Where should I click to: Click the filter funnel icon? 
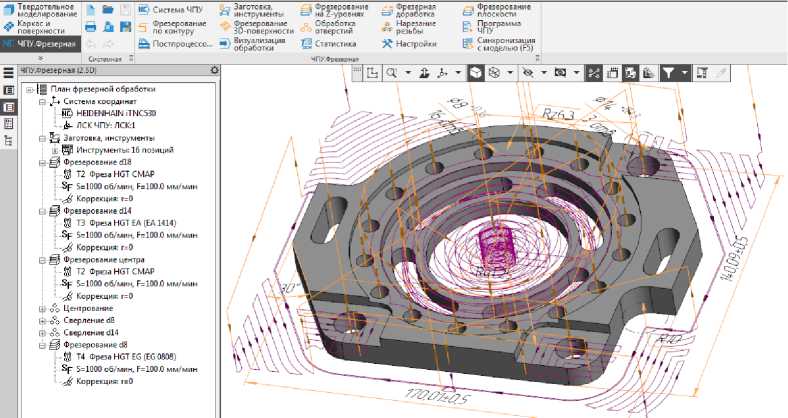(x=668, y=73)
